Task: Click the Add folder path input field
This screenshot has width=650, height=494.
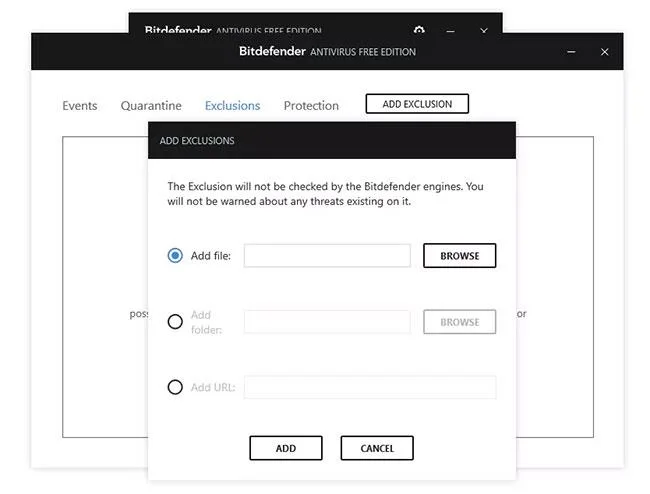Action: (327, 322)
